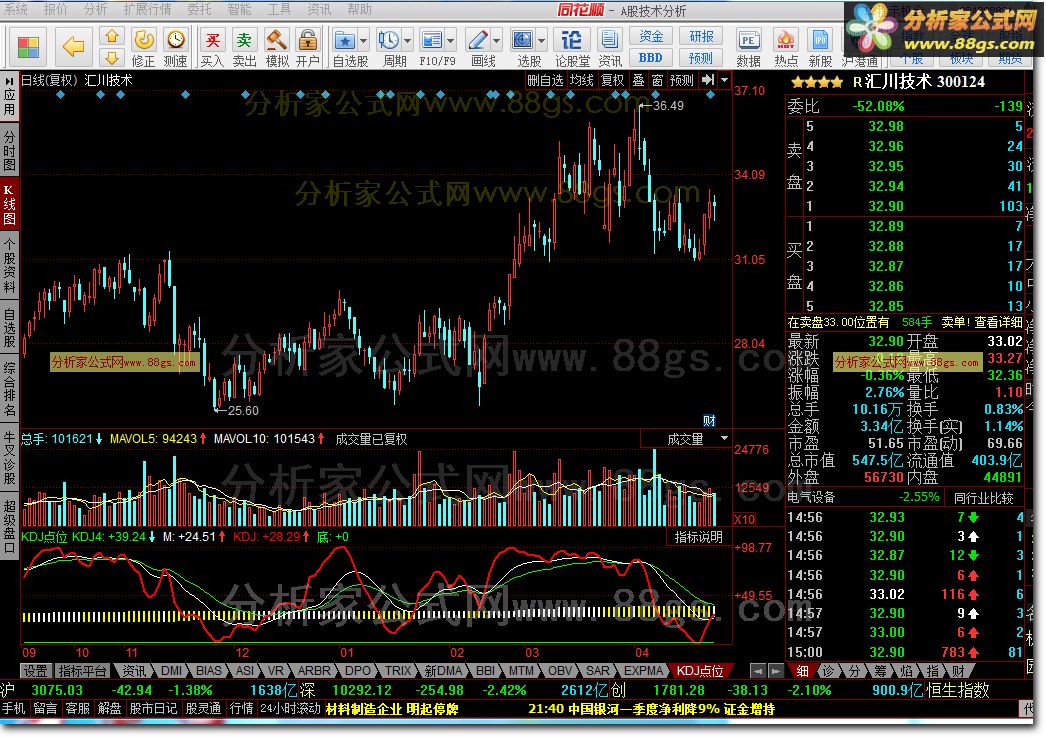Toggle 均线 moving averages on chart
The image size is (1046, 737).
[582, 80]
